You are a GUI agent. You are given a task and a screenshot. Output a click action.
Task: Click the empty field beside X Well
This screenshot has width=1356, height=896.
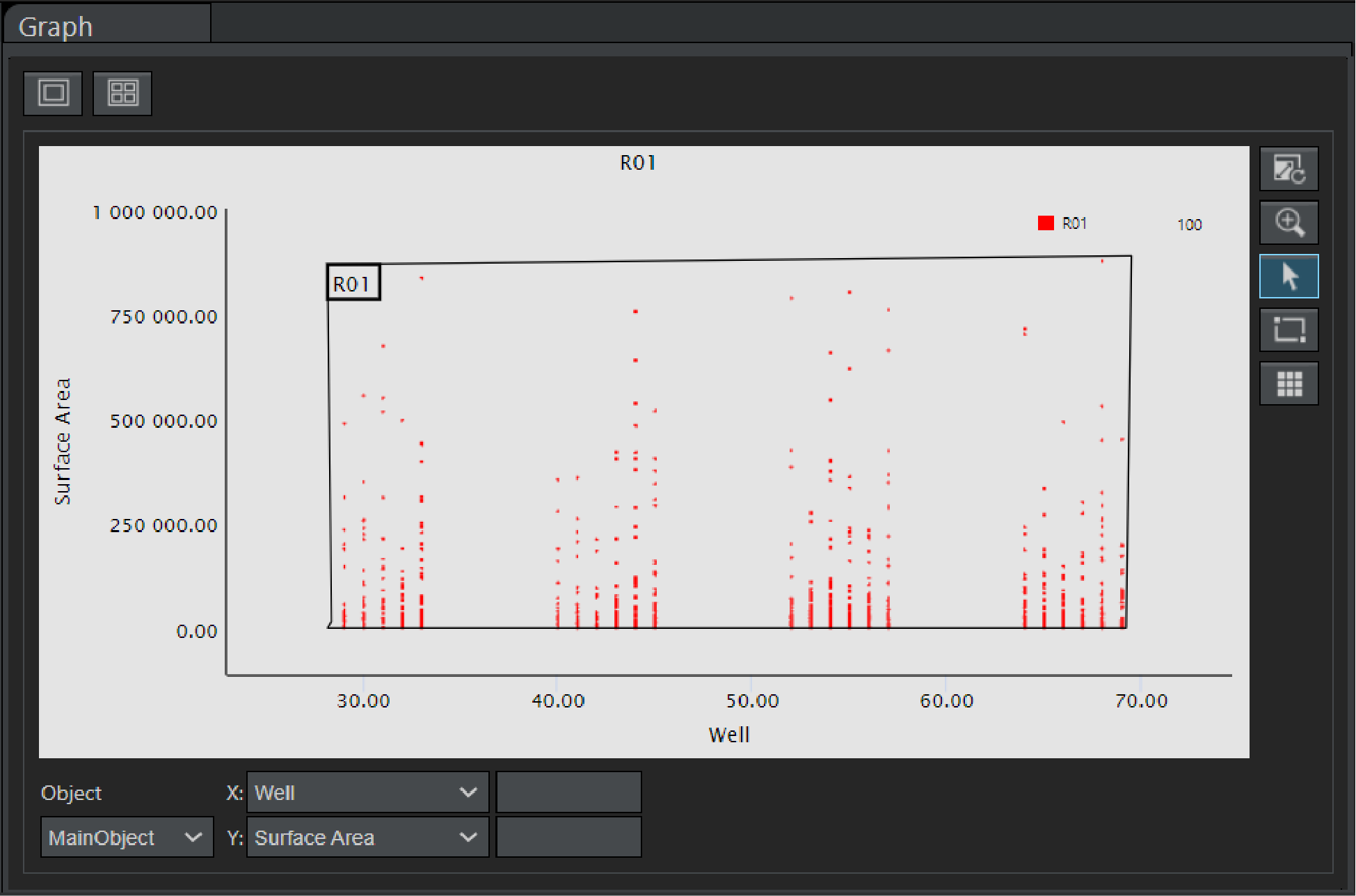tap(568, 792)
